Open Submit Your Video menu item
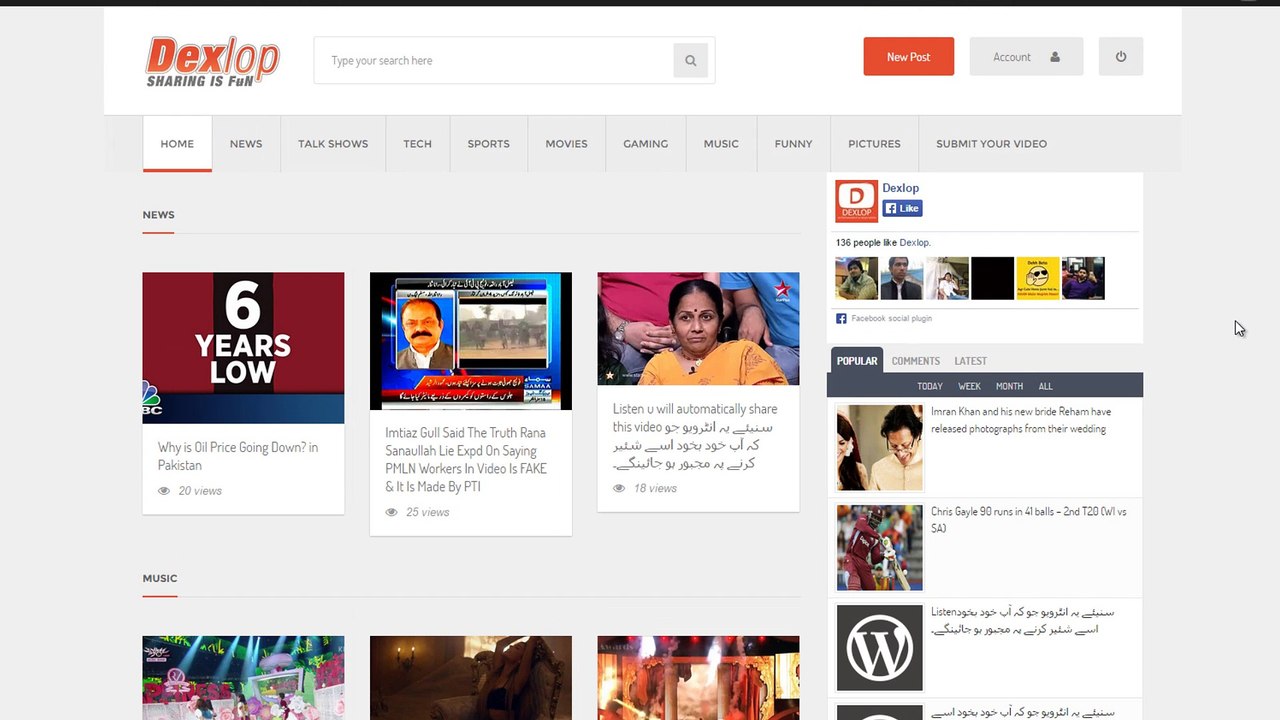 (x=992, y=144)
